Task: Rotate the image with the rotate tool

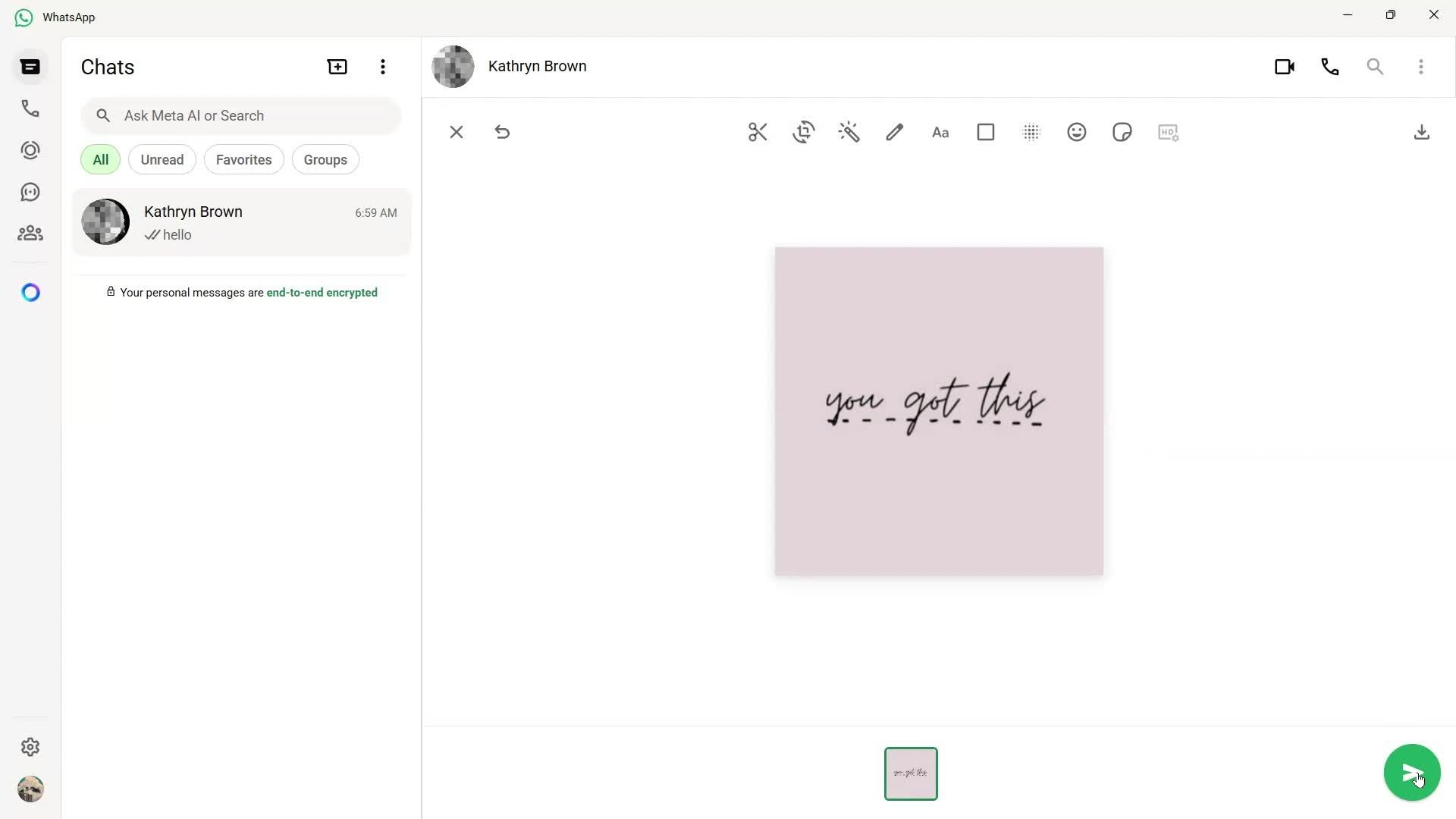Action: tap(804, 132)
